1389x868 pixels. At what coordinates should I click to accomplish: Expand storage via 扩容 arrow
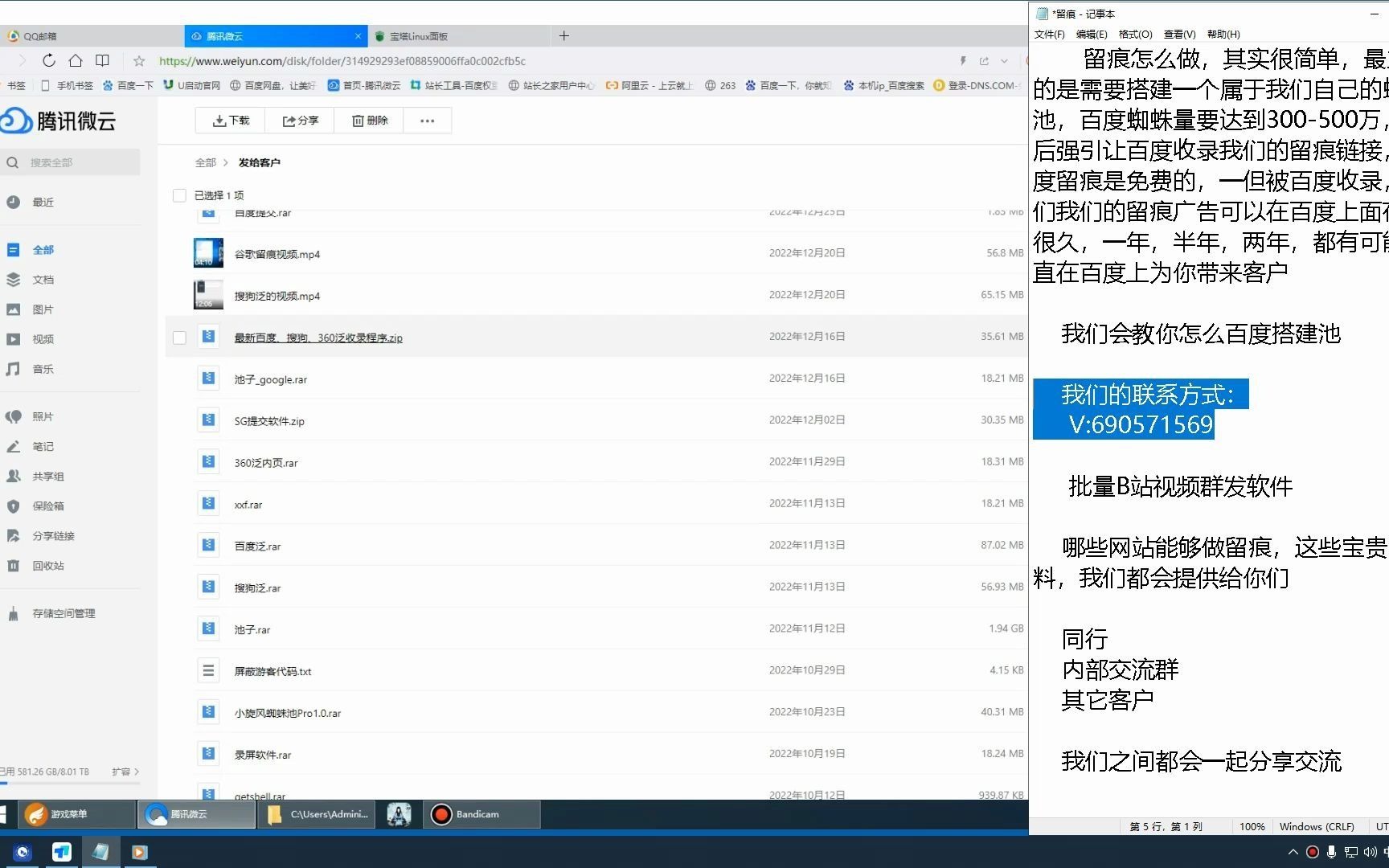[x=126, y=772]
